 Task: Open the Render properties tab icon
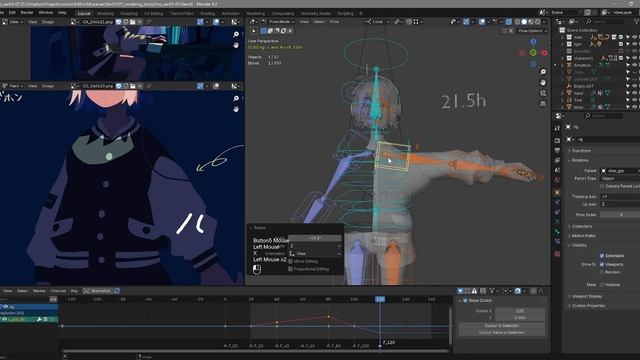point(557,140)
